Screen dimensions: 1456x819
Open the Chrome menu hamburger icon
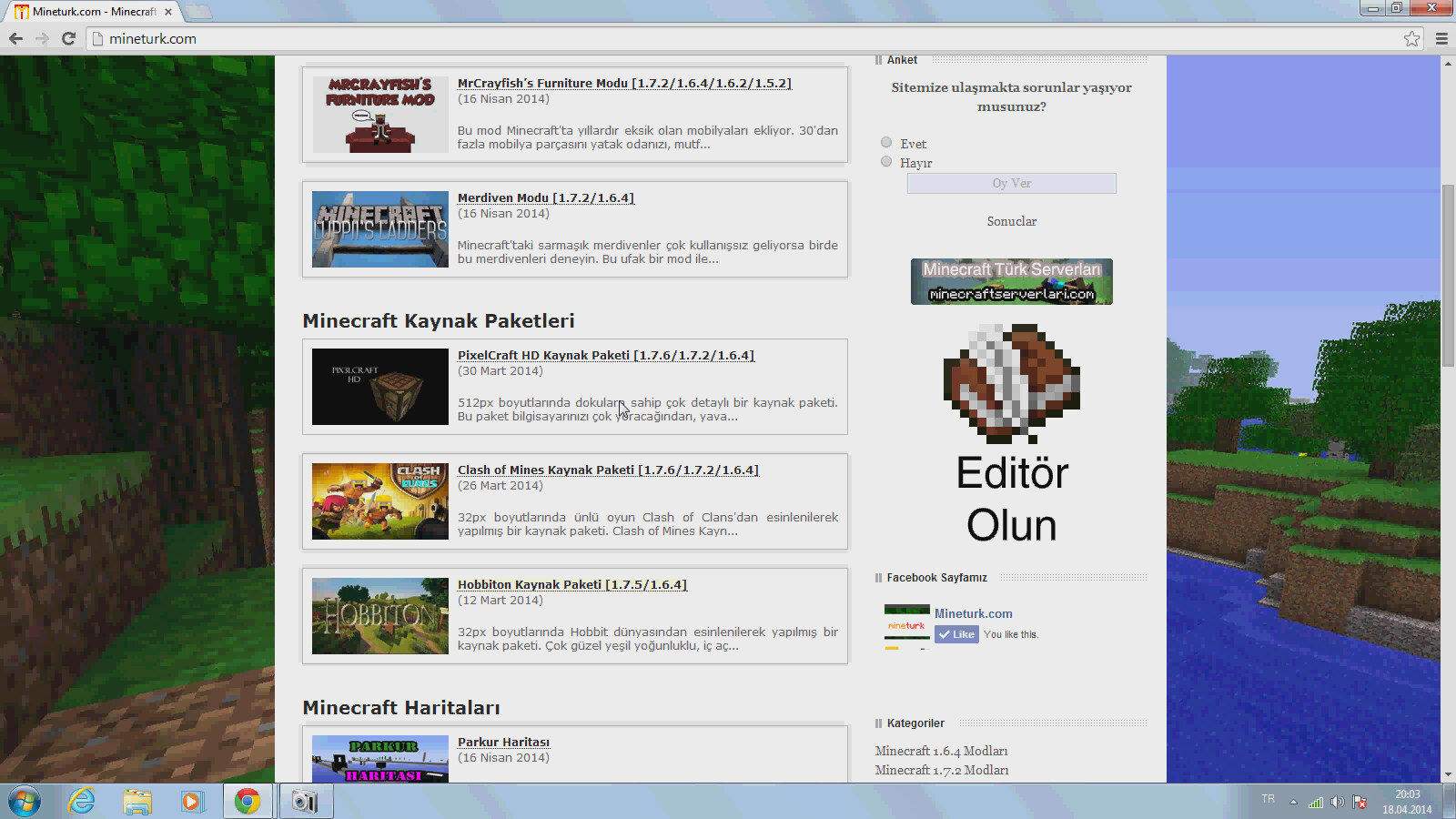click(1441, 38)
